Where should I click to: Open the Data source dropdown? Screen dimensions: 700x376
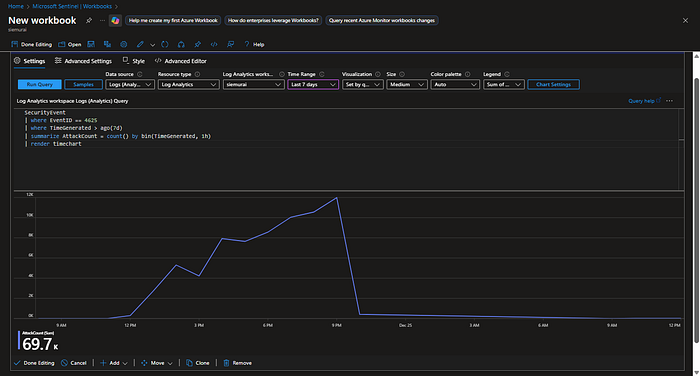click(x=130, y=84)
